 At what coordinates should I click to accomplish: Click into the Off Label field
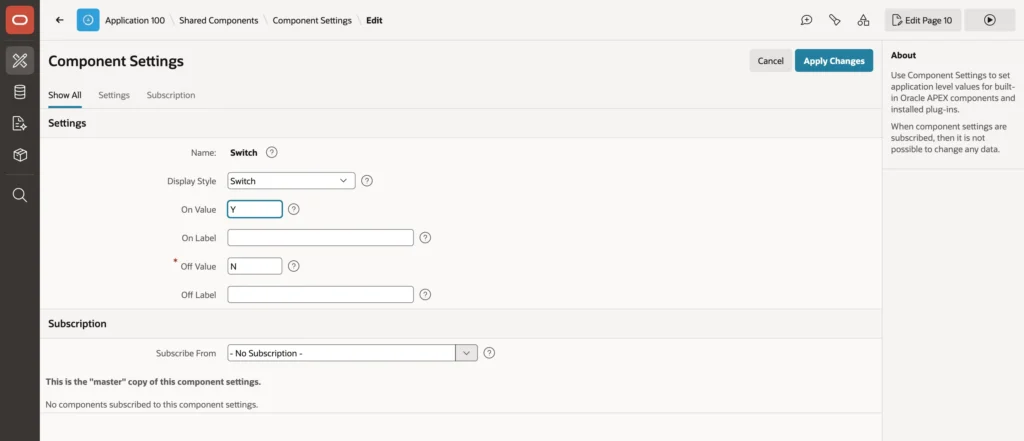pyautogui.click(x=321, y=295)
